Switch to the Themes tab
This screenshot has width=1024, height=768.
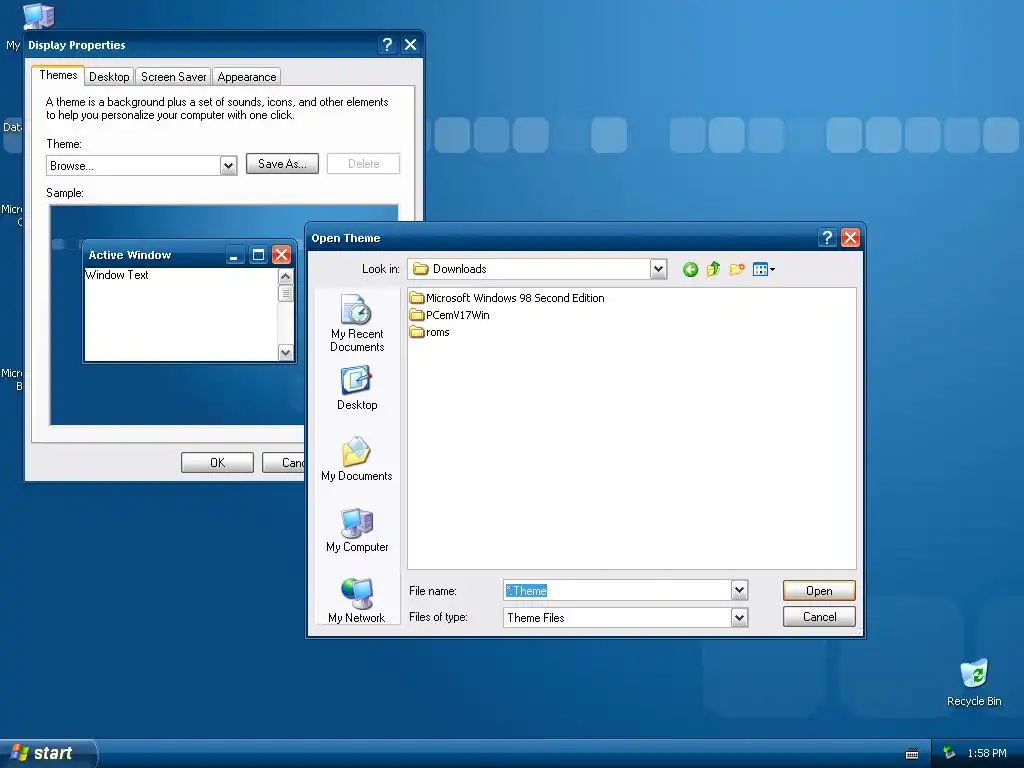pos(58,75)
